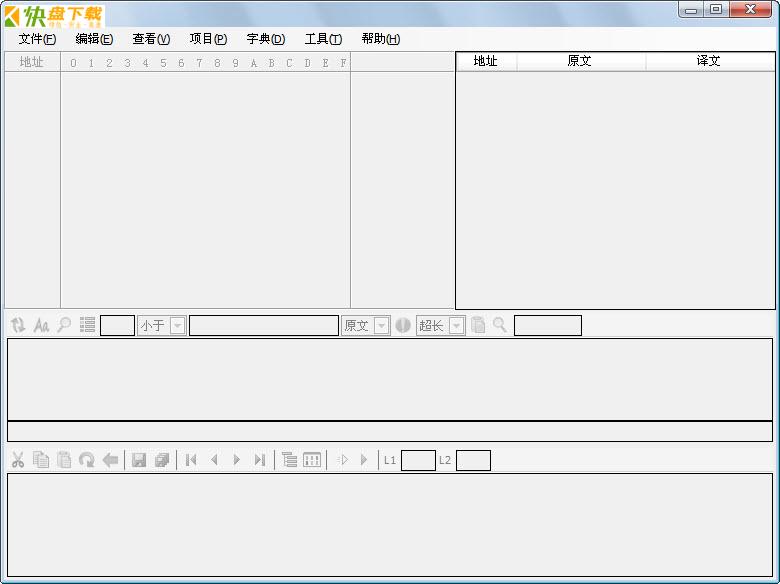Click the left-arrow back icon
Image resolution: width=780 pixels, height=584 pixels.
tap(110, 460)
